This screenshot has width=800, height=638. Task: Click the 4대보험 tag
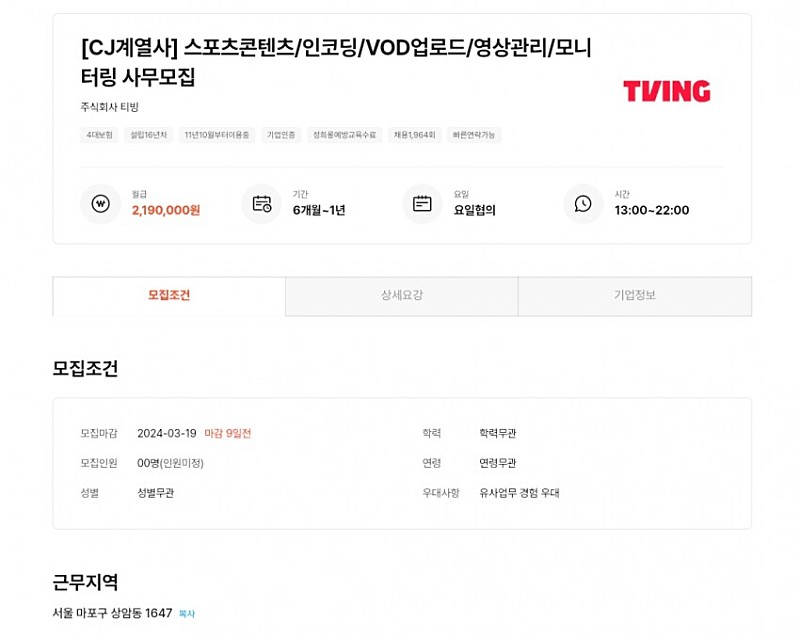pos(99,135)
